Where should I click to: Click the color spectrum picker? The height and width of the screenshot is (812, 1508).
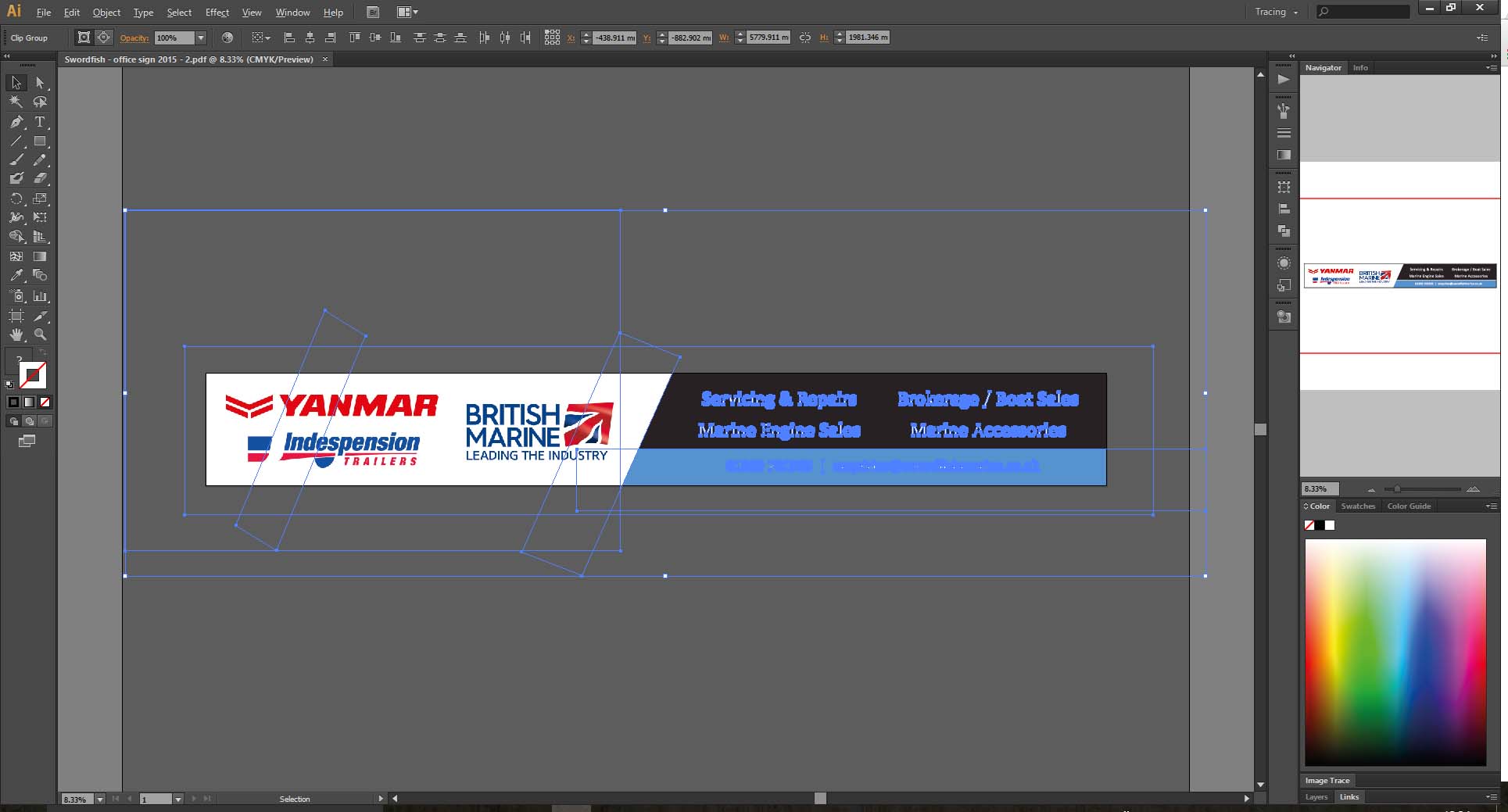point(1395,653)
